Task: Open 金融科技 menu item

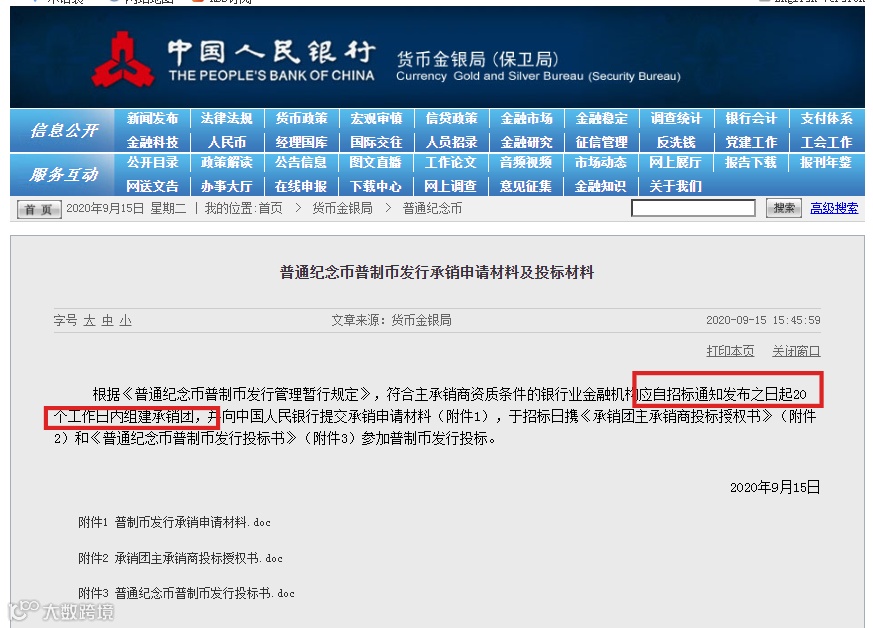Action: pyautogui.click(x=152, y=143)
